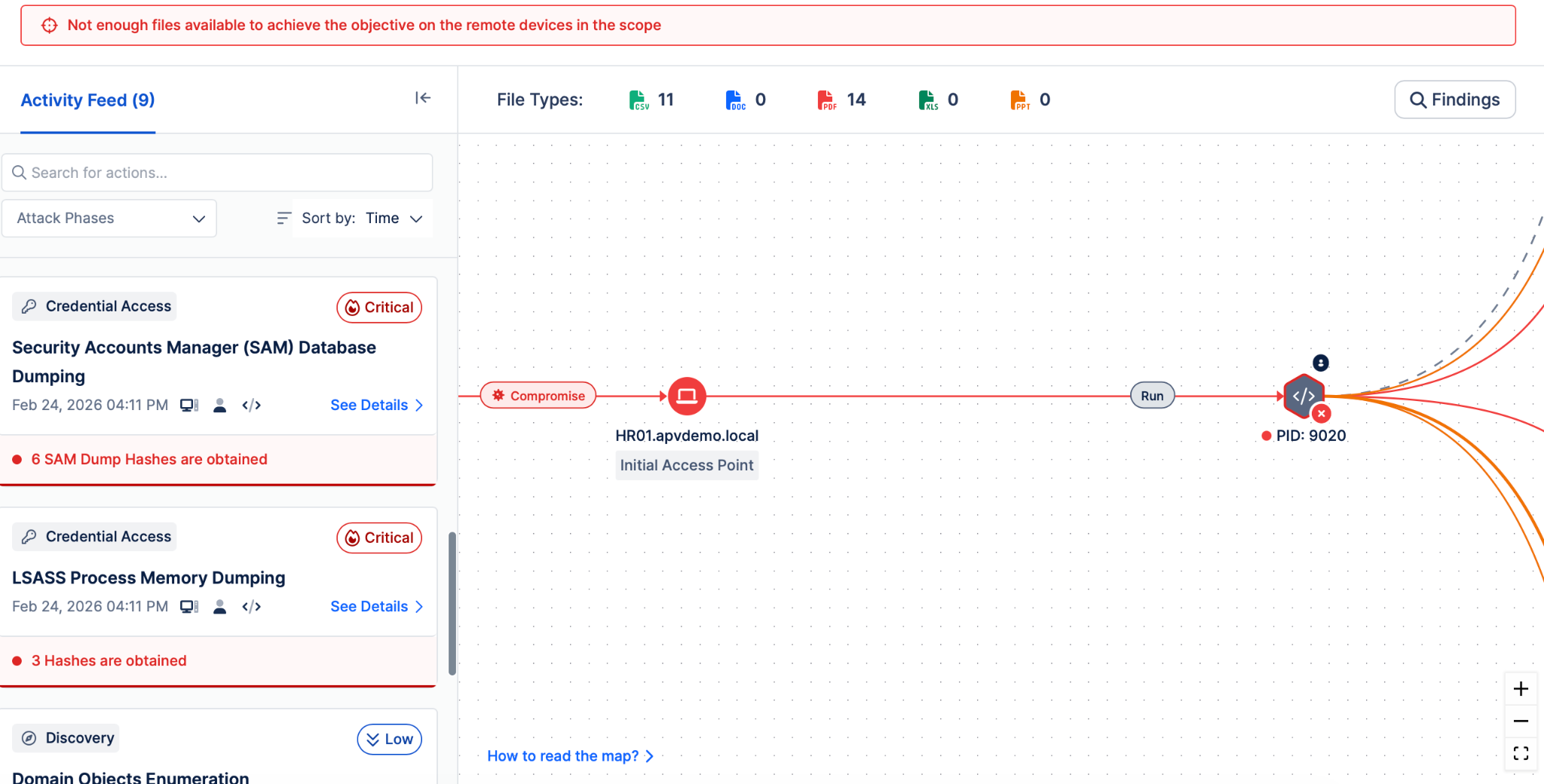Open the Attack Phases dropdown
This screenshot has width=1544, height=784.
coord(109,218)
